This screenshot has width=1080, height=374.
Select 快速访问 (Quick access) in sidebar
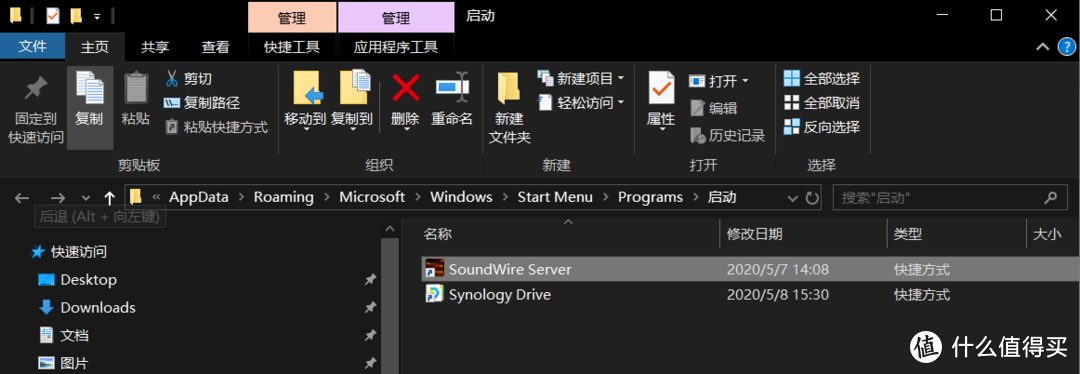click(x=69, y=252)
